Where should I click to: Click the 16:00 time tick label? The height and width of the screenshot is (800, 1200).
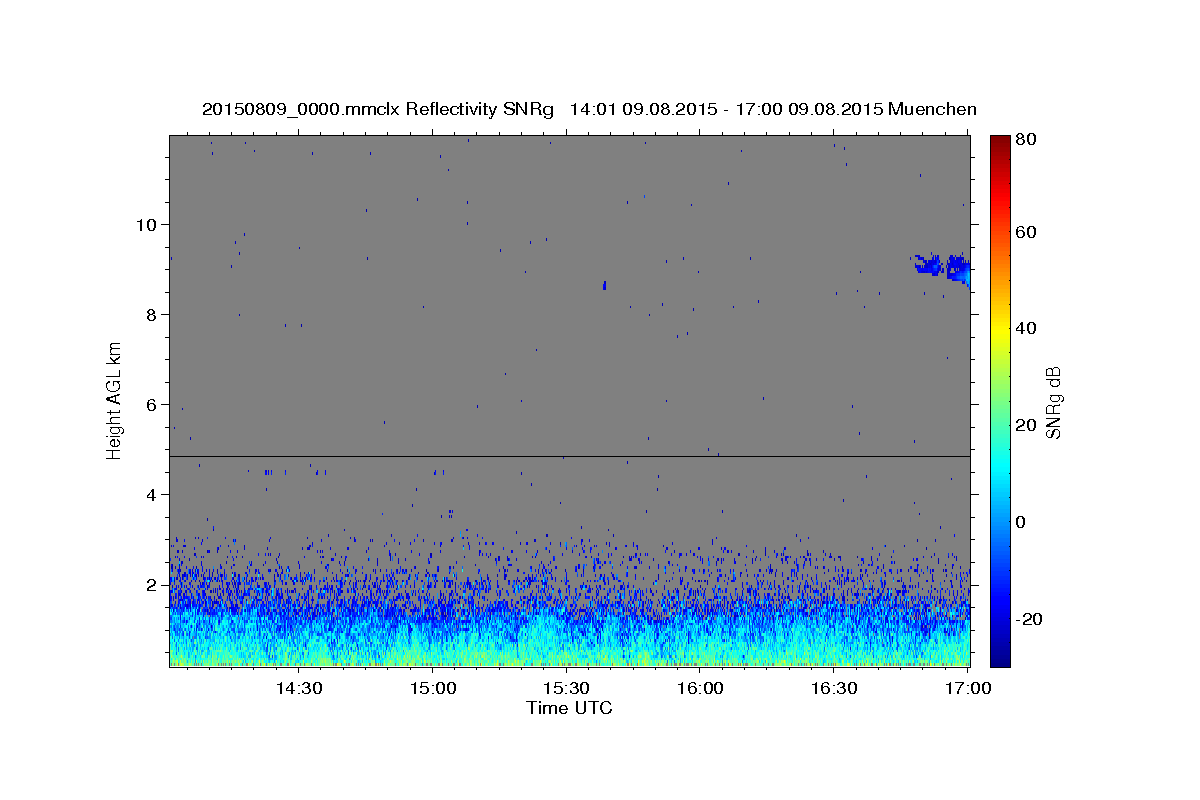click(x=700, y=688)
